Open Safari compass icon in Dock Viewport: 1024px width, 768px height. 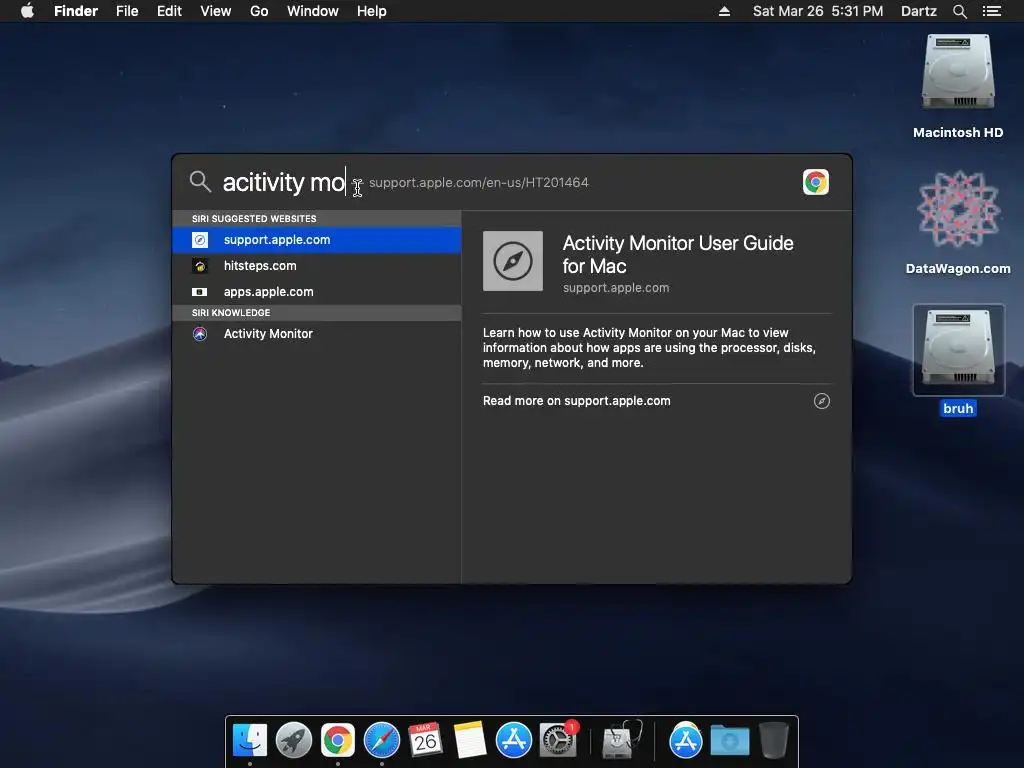pyautogui.click(x=381, y=740)
